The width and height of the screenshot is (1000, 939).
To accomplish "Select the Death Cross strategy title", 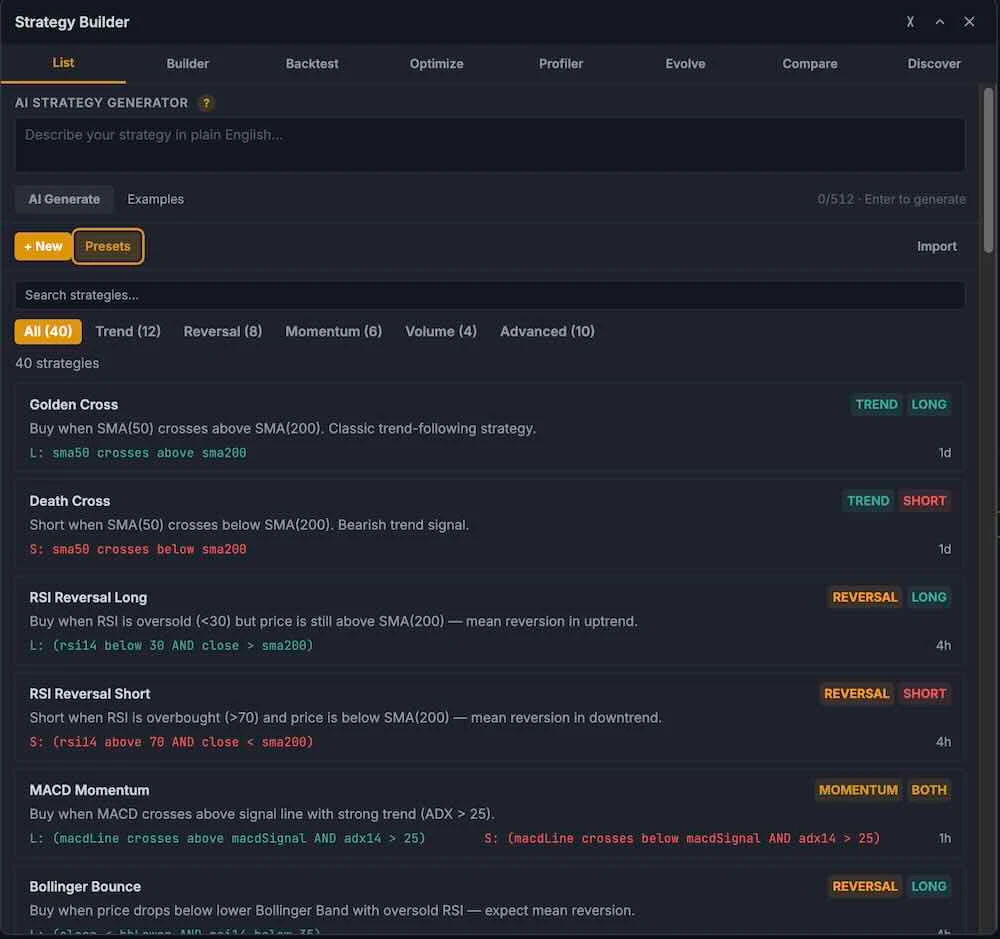I will pos(70,501).
